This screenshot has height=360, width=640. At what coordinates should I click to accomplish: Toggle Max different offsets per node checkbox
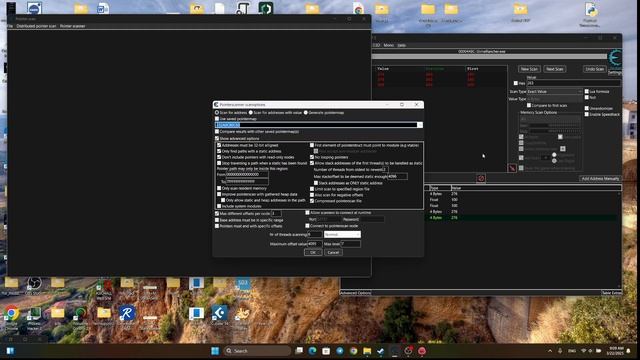click(x=217, y=213)
